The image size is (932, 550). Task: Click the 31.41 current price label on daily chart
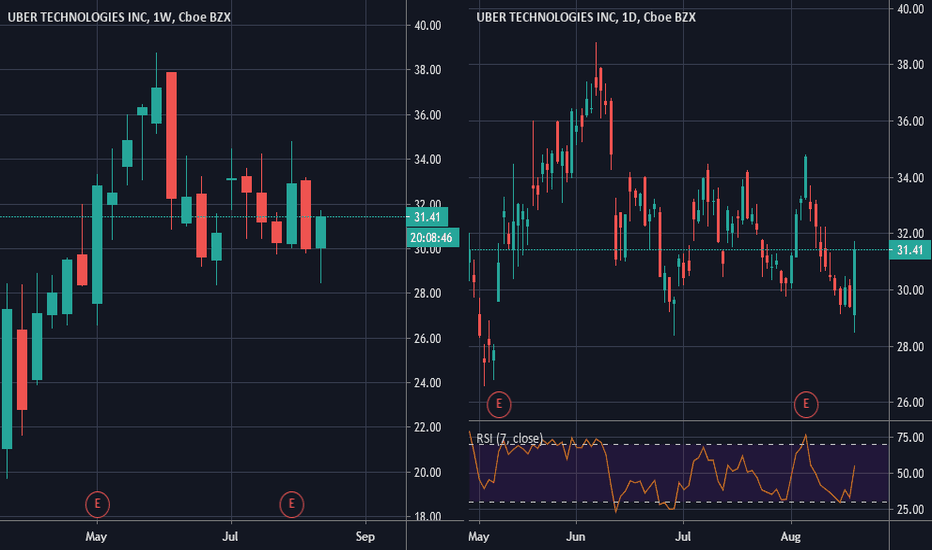(x=910, y=250)
